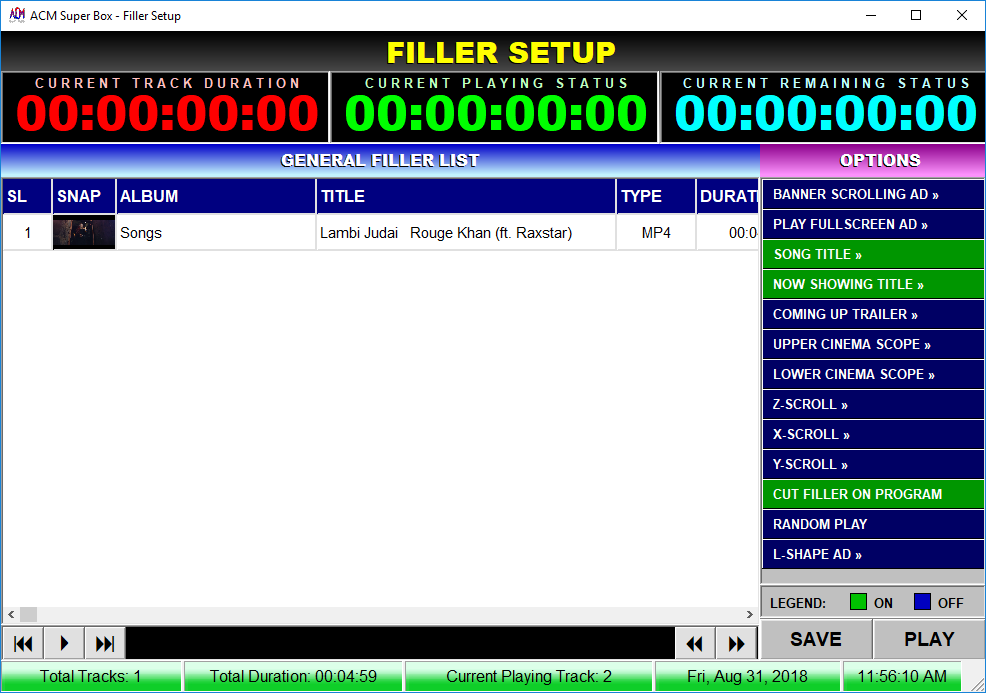Click the row number 1 cell

[x=27, y=233]
